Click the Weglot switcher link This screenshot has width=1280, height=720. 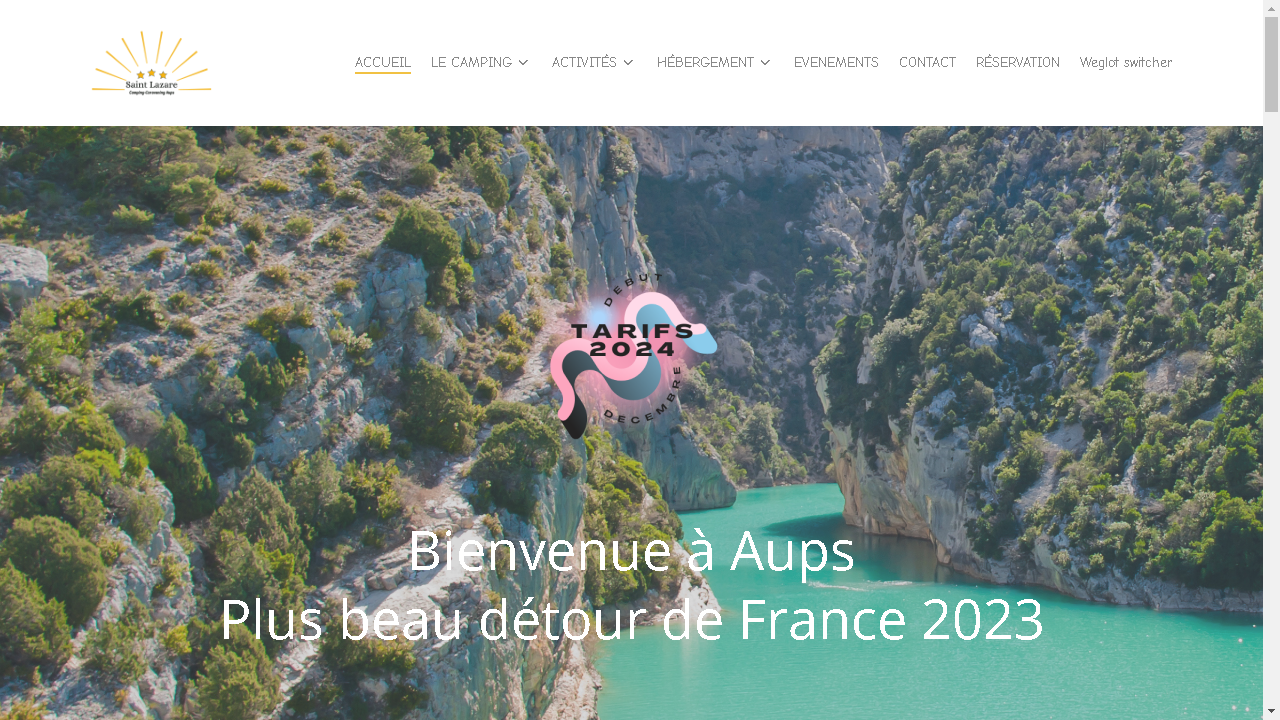1126,63
